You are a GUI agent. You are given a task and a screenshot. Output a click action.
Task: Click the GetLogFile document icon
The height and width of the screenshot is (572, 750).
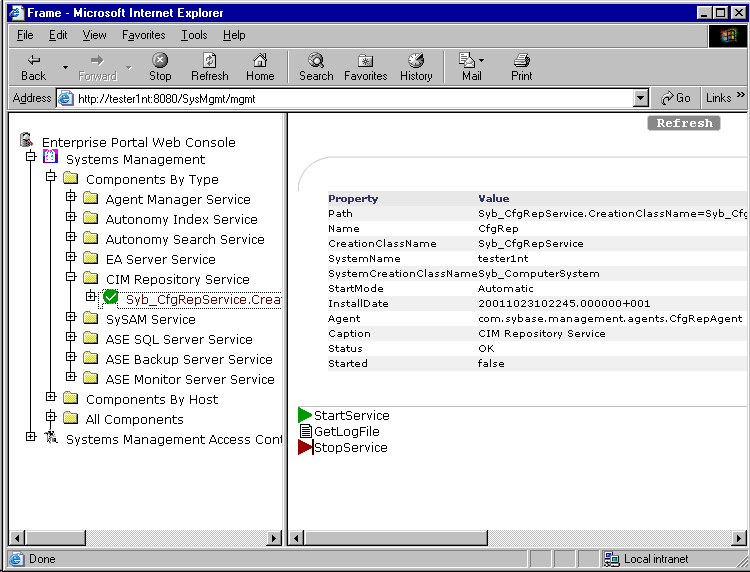click(x=306, y=431)
